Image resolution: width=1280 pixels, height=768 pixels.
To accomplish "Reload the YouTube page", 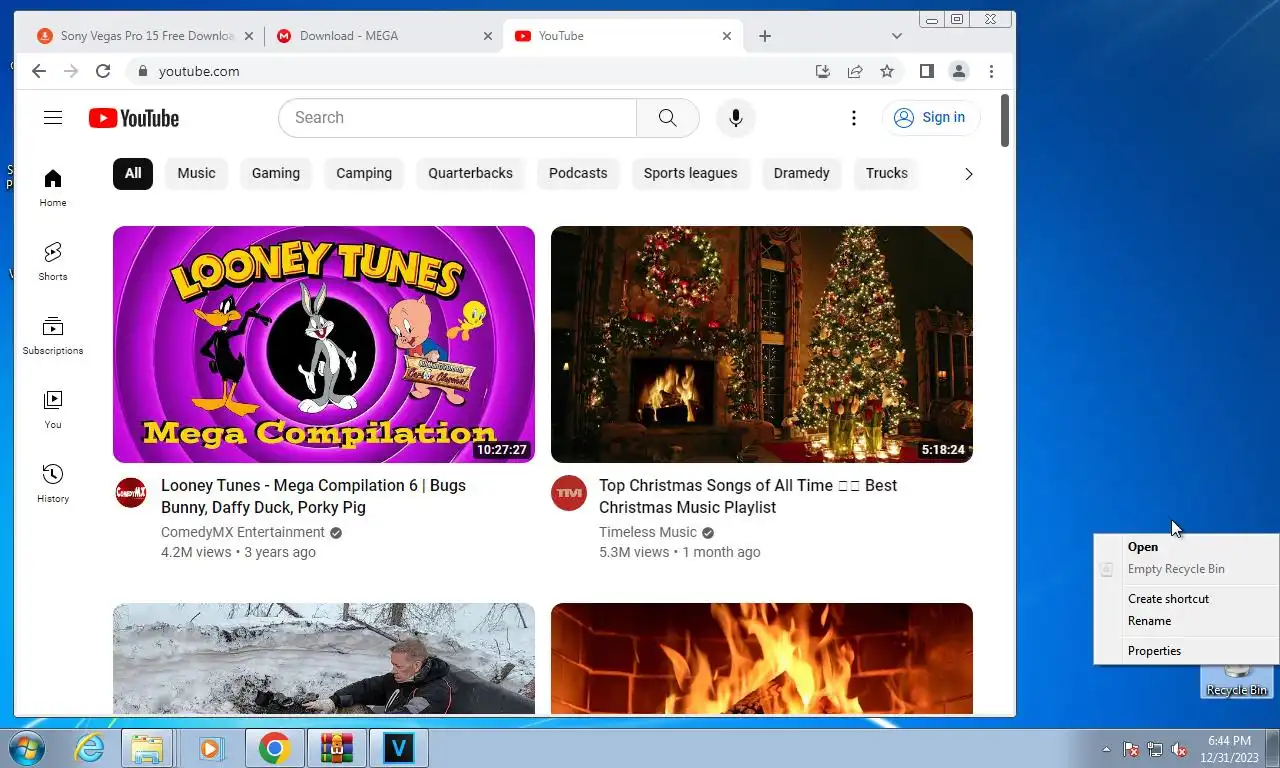I will tap(102, 71).
